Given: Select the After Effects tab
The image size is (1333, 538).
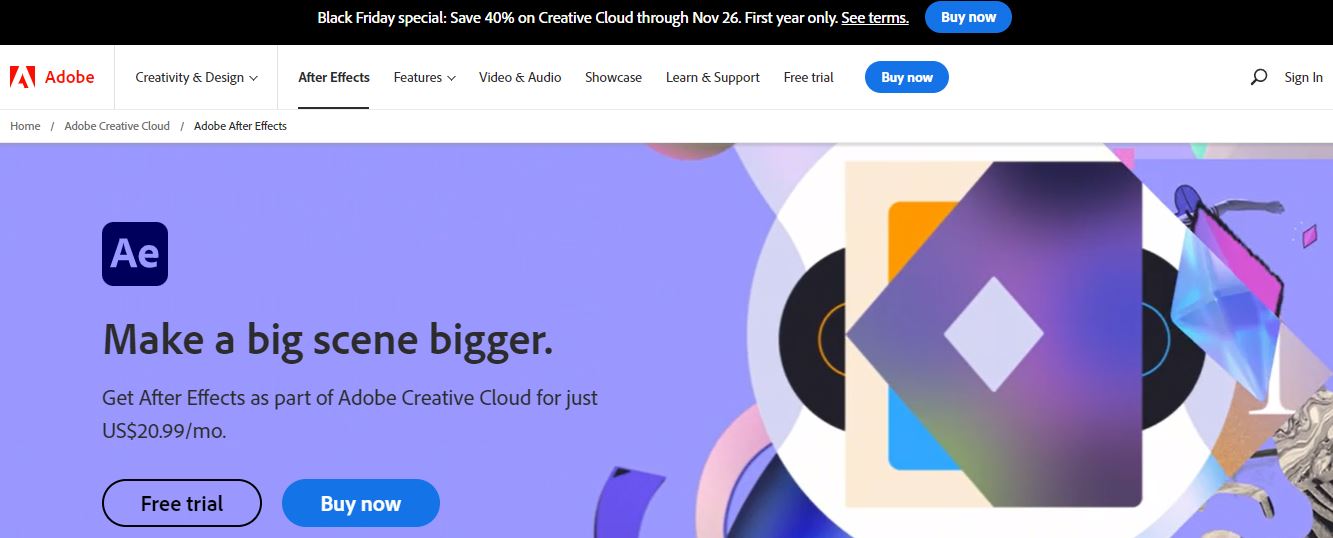Looking at the screenshot, I should tap(334, 77).
